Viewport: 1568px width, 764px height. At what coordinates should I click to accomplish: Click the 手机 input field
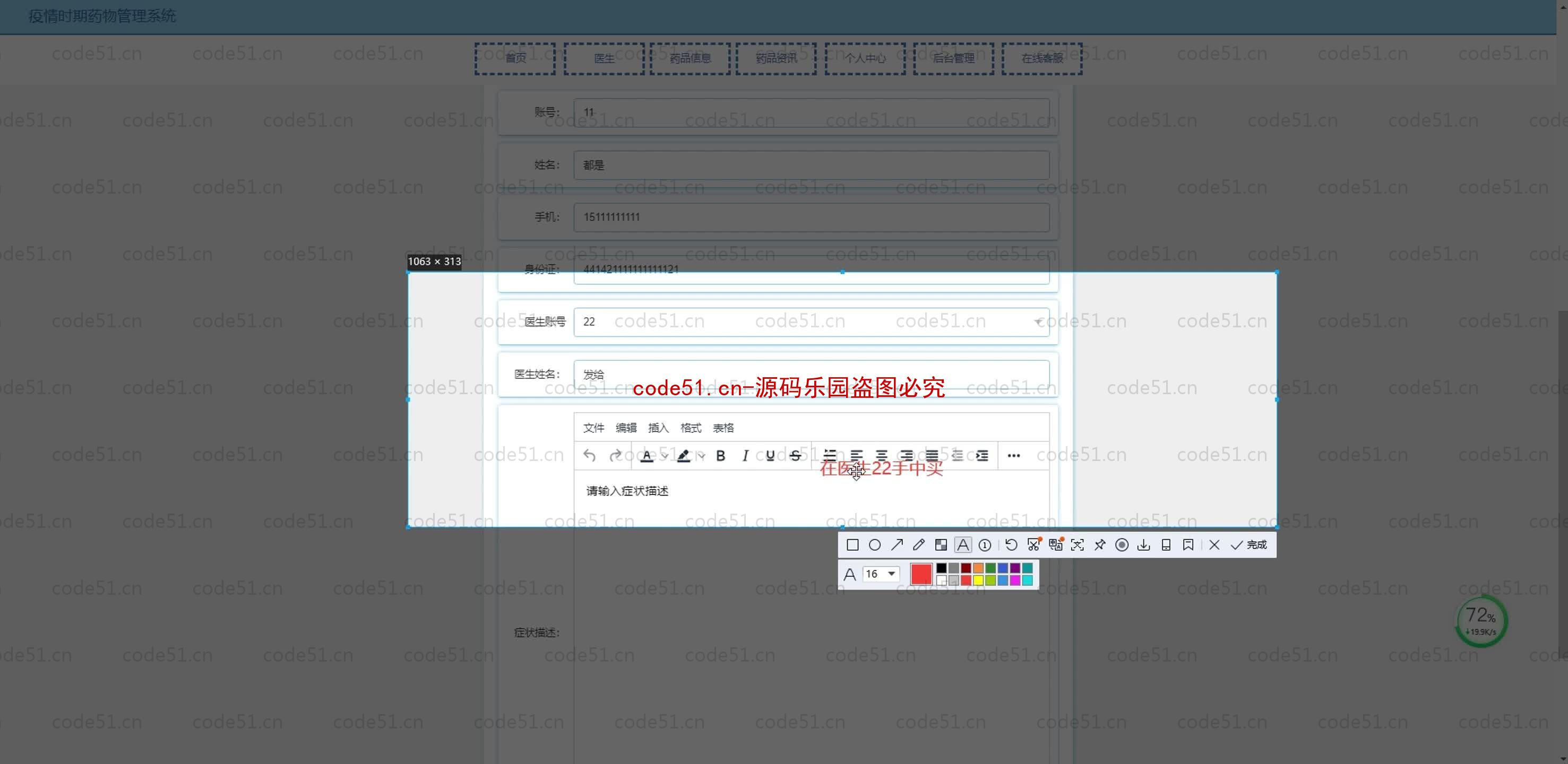click(812, 217)
